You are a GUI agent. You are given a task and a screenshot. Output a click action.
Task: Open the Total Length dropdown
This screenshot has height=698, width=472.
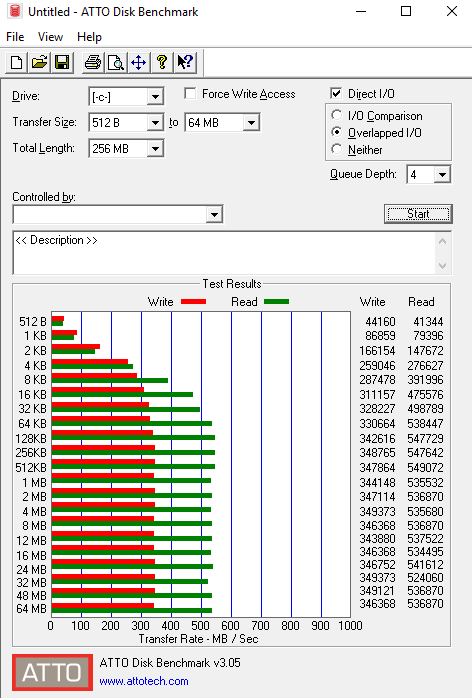[x=155, y=148]
